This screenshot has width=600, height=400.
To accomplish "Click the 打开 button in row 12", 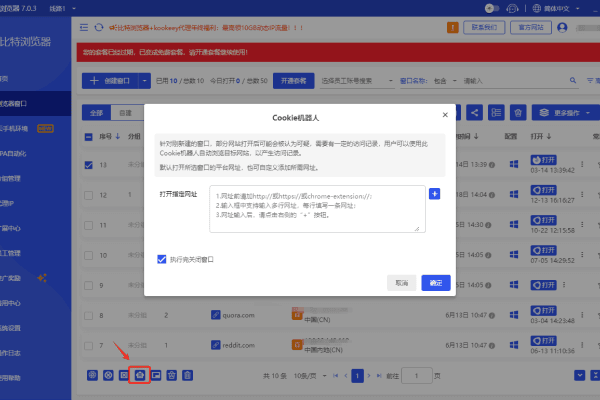I will point(543,190).
